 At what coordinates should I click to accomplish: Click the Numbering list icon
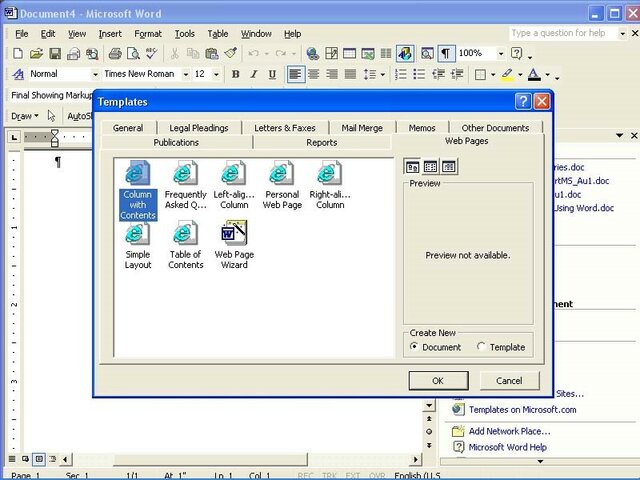pos(401,74)
